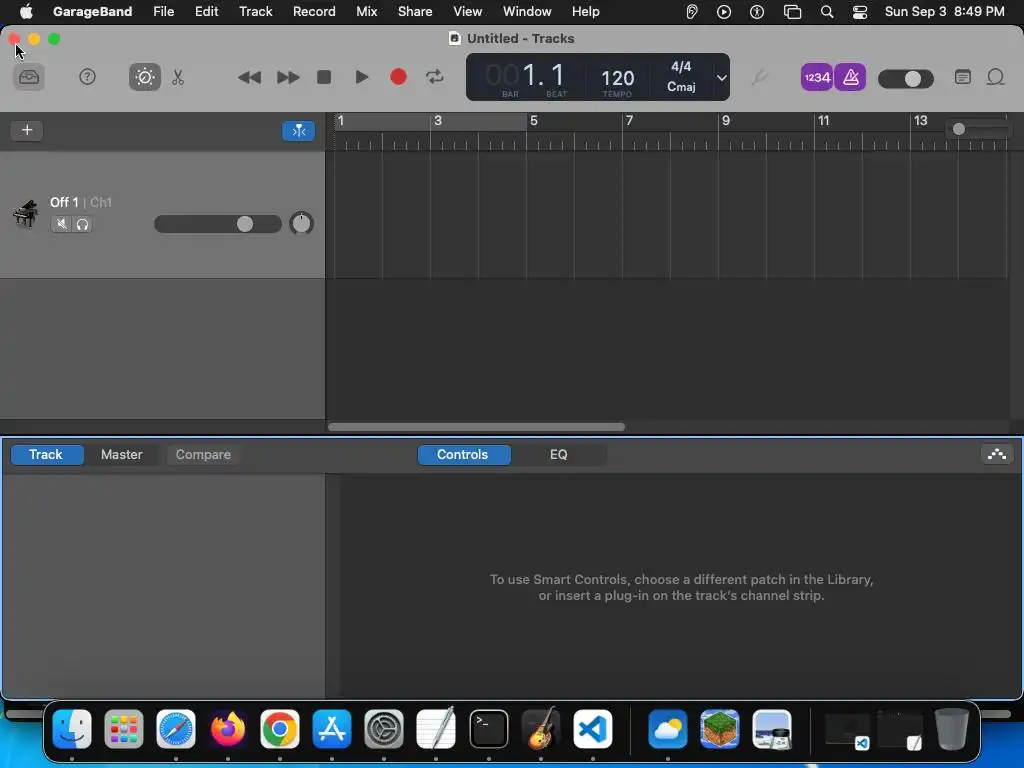Open the Help menu
This screenshot has width=1024, height=768.
click(585, 12)
